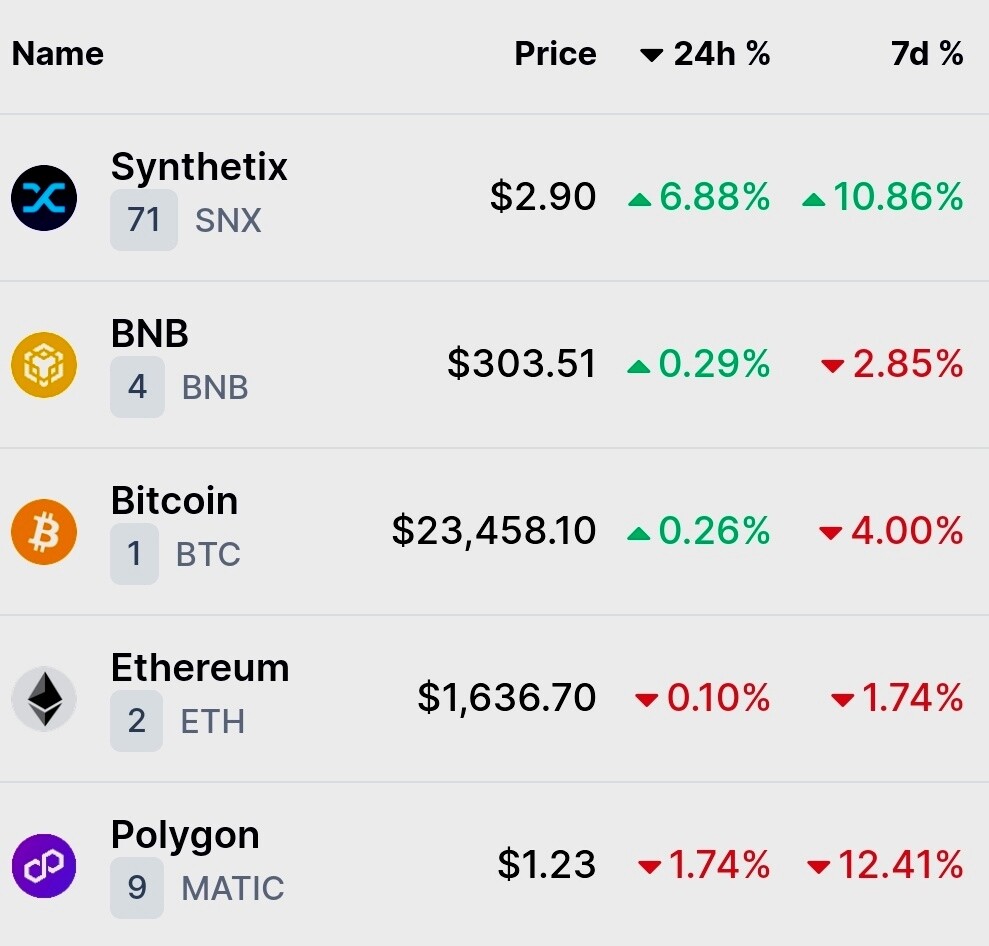Select the orange Bitcoin logo
This screenshot has width=989, height=946.
44,532
